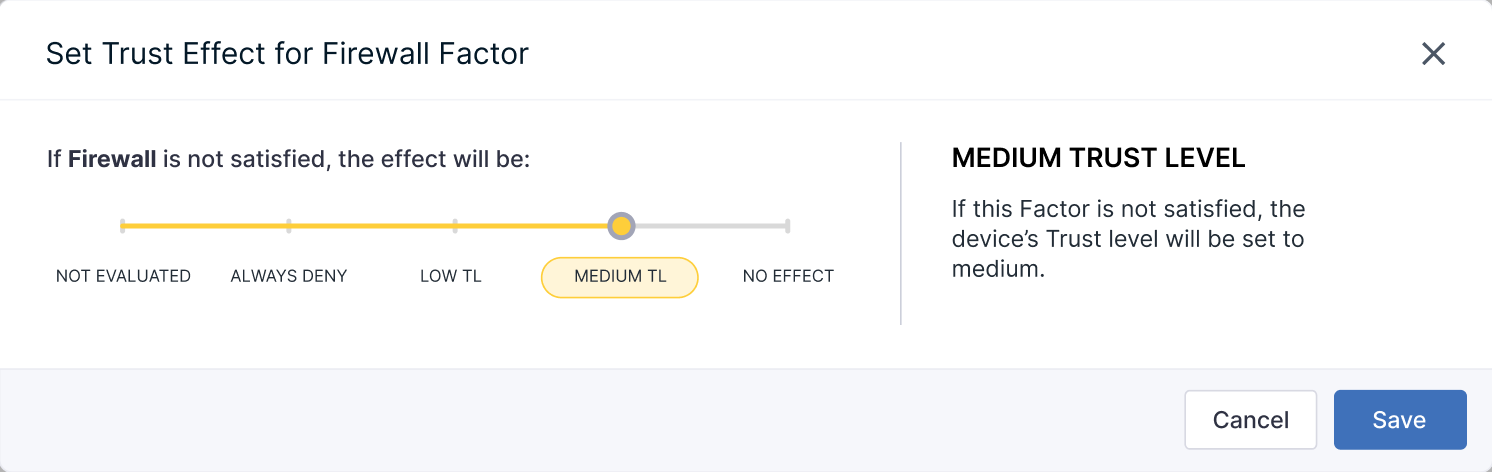Select the NOT EVALUATED label
Screen dimensions: 1492x472
click(123, 276)
